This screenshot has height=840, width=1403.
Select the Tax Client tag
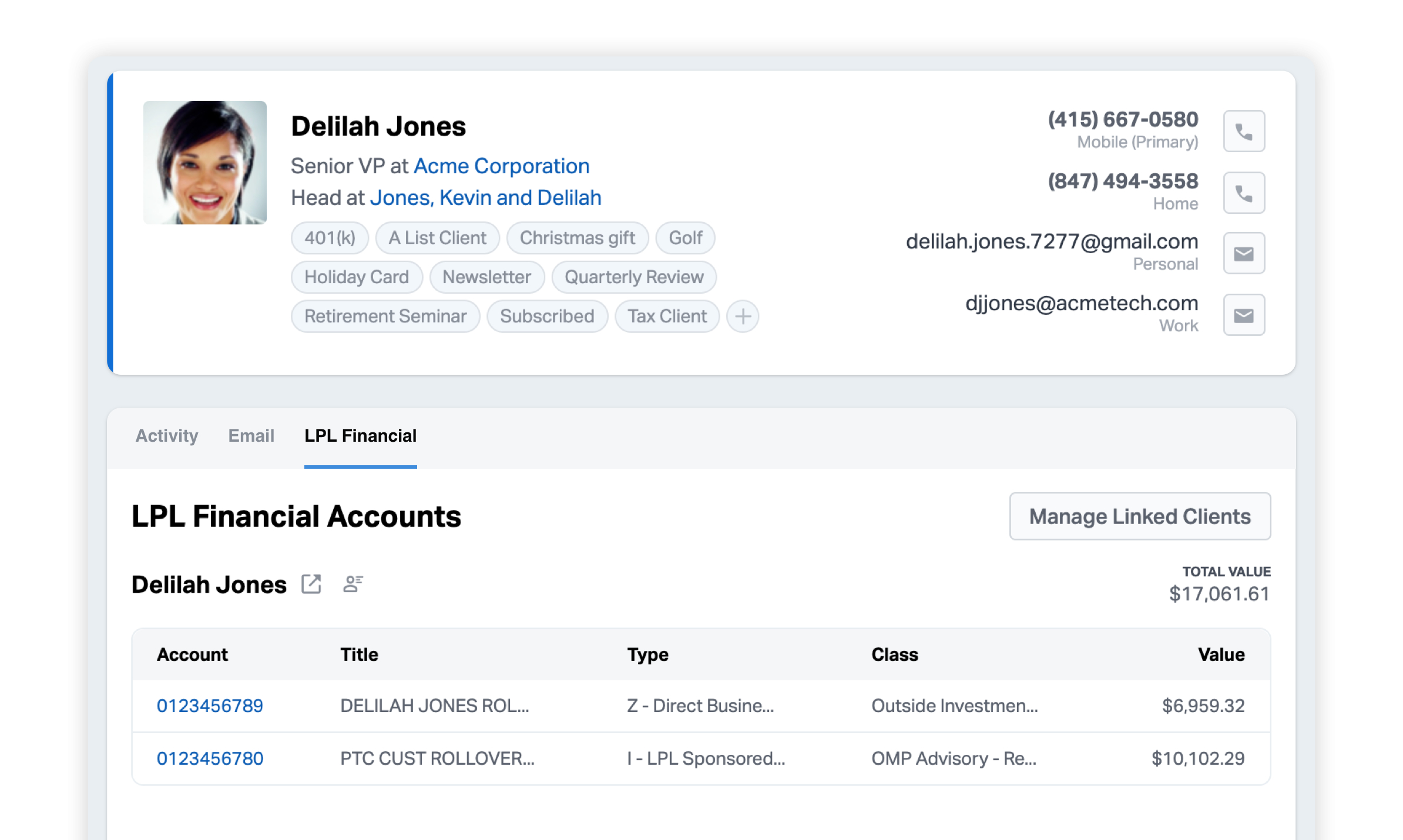pyautogui.click(x=667, y=316)
